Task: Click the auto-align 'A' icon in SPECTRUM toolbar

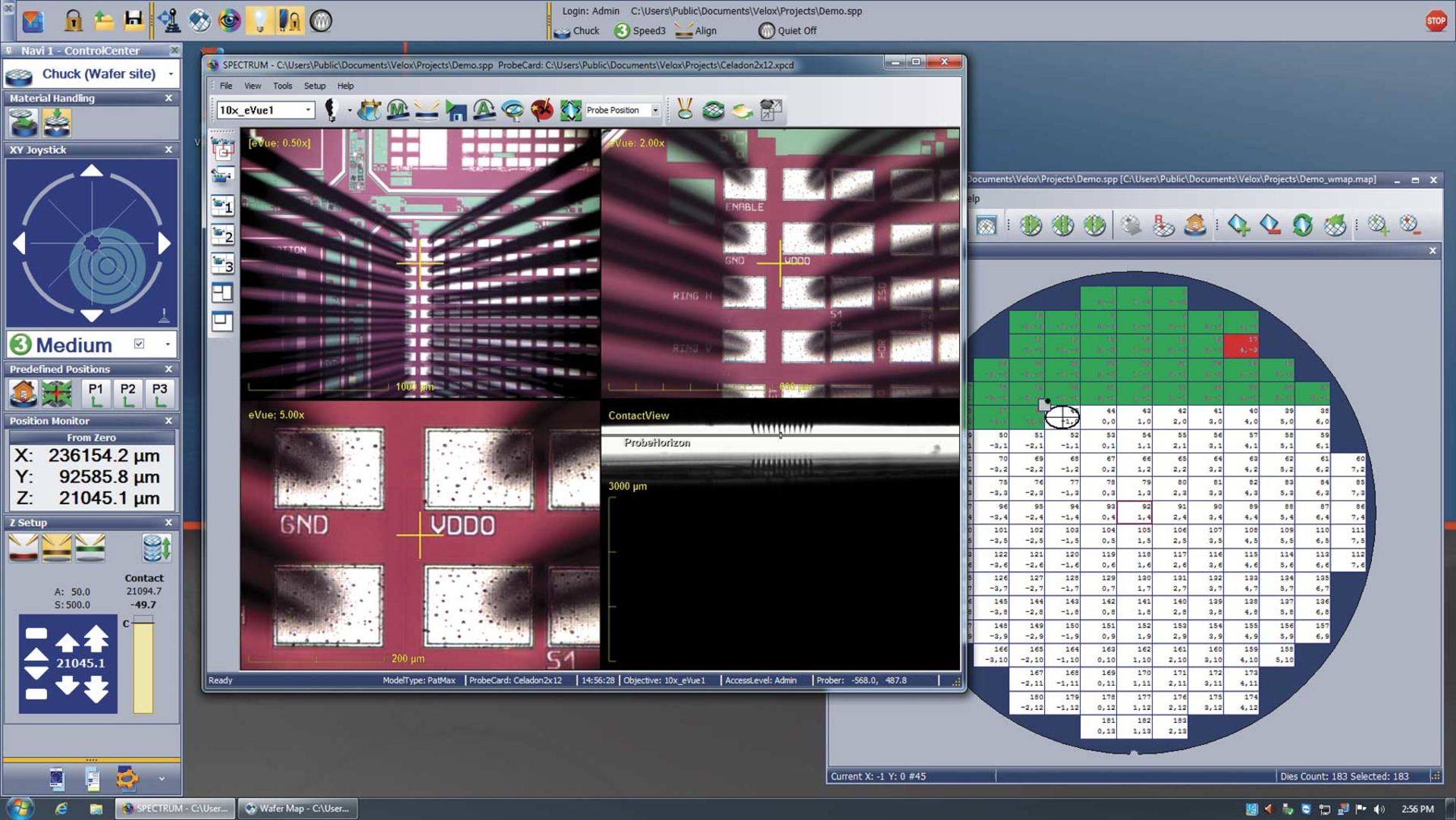Action: click(482, 110)
